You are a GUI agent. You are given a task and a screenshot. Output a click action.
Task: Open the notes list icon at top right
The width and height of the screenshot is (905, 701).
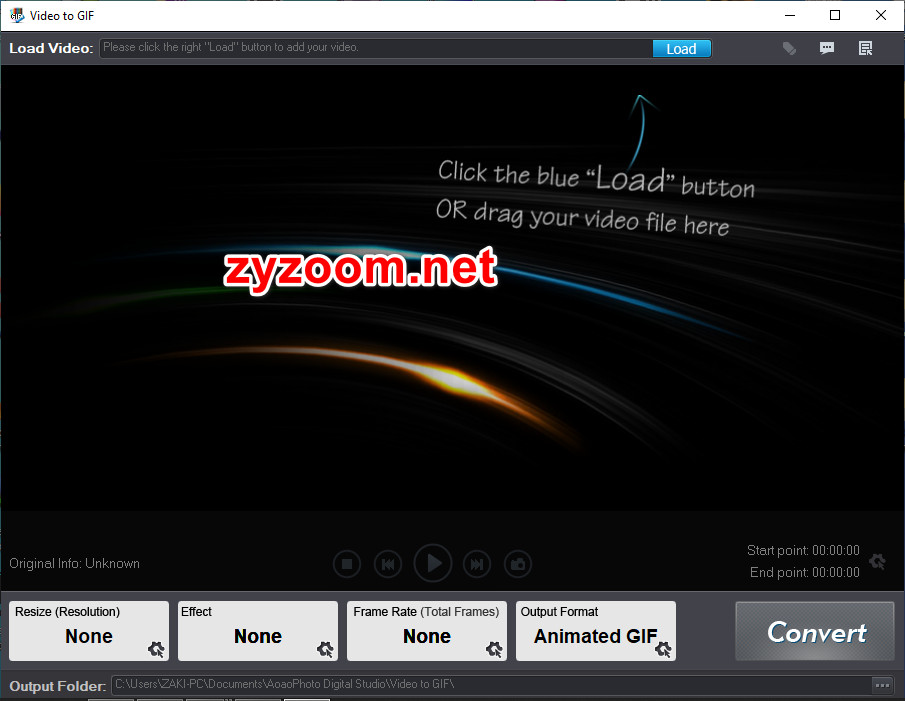pos(865,48)
